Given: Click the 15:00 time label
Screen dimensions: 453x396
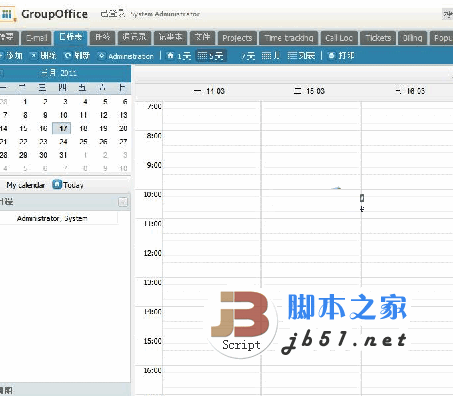Looking at the screenshot, I should [153, 341].
